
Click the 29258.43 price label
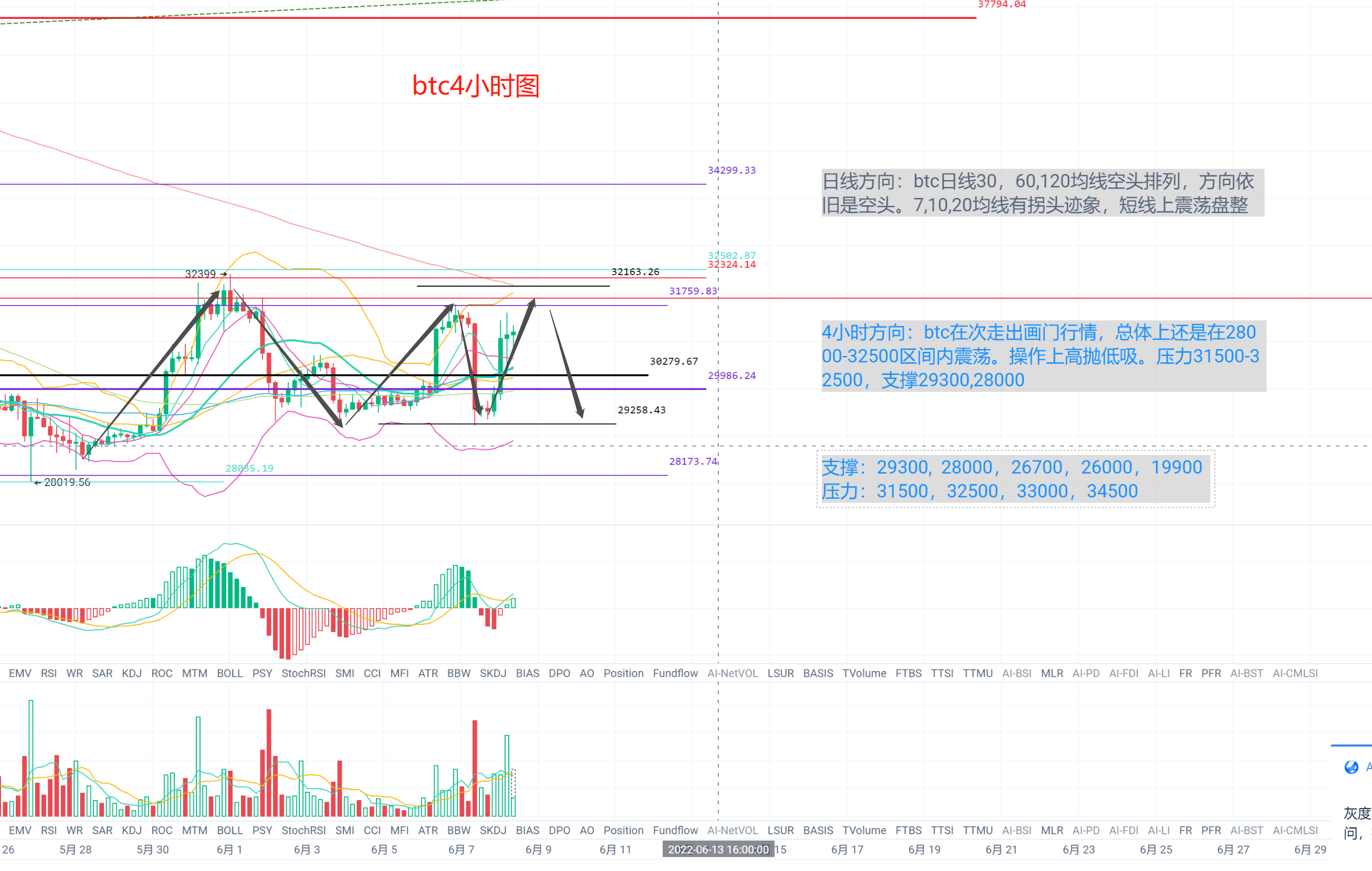(x=642, y=410)
